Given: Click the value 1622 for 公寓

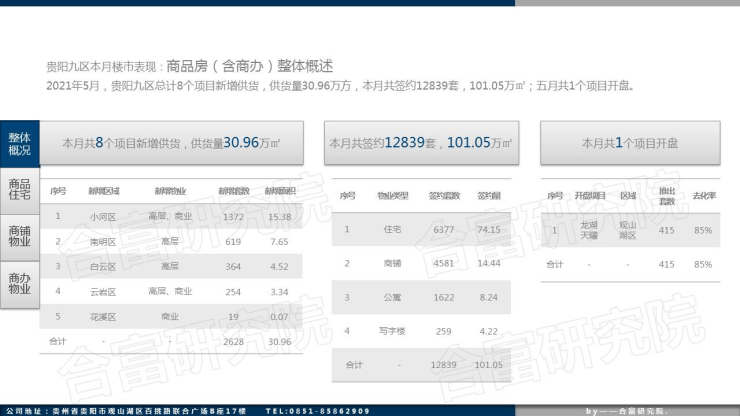Looking at the screenshot, I should pyautogui.click(x=444, y=297).
